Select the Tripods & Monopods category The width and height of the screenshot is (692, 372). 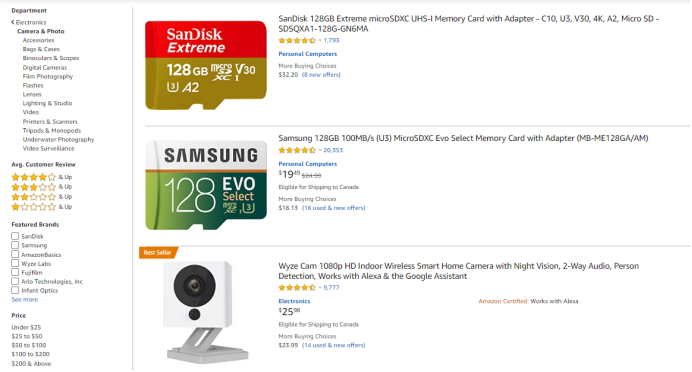52,131
